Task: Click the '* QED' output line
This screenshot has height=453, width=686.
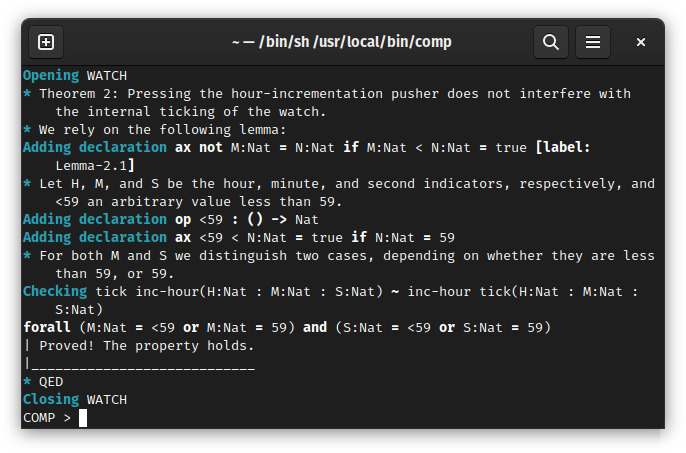Action: (43, 382)
